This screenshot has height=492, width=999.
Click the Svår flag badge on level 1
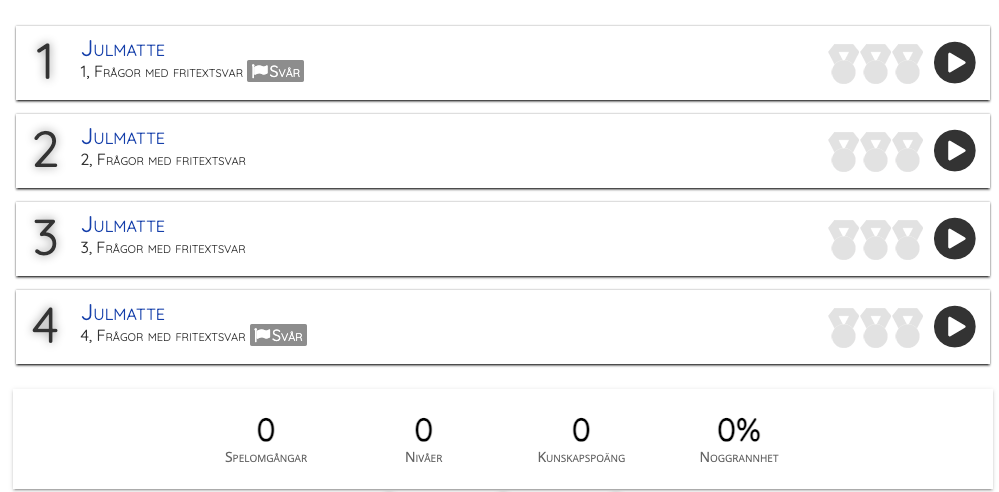click(x=275, y=72)
